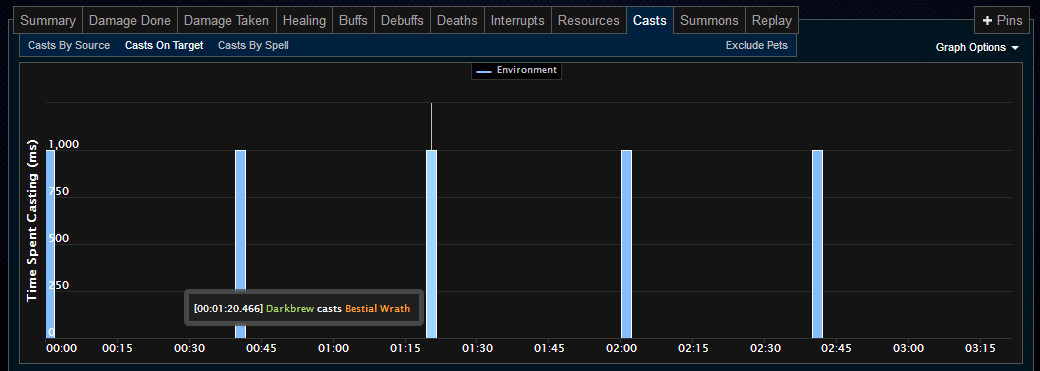Switch to the Replay tab
The image size is (1040, 371).
[x=772, y=21]
